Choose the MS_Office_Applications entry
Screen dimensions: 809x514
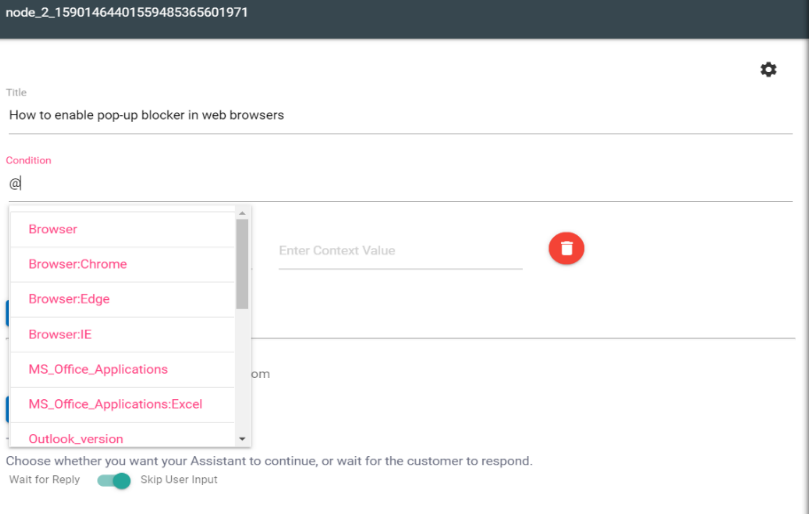tap(98, 369)
